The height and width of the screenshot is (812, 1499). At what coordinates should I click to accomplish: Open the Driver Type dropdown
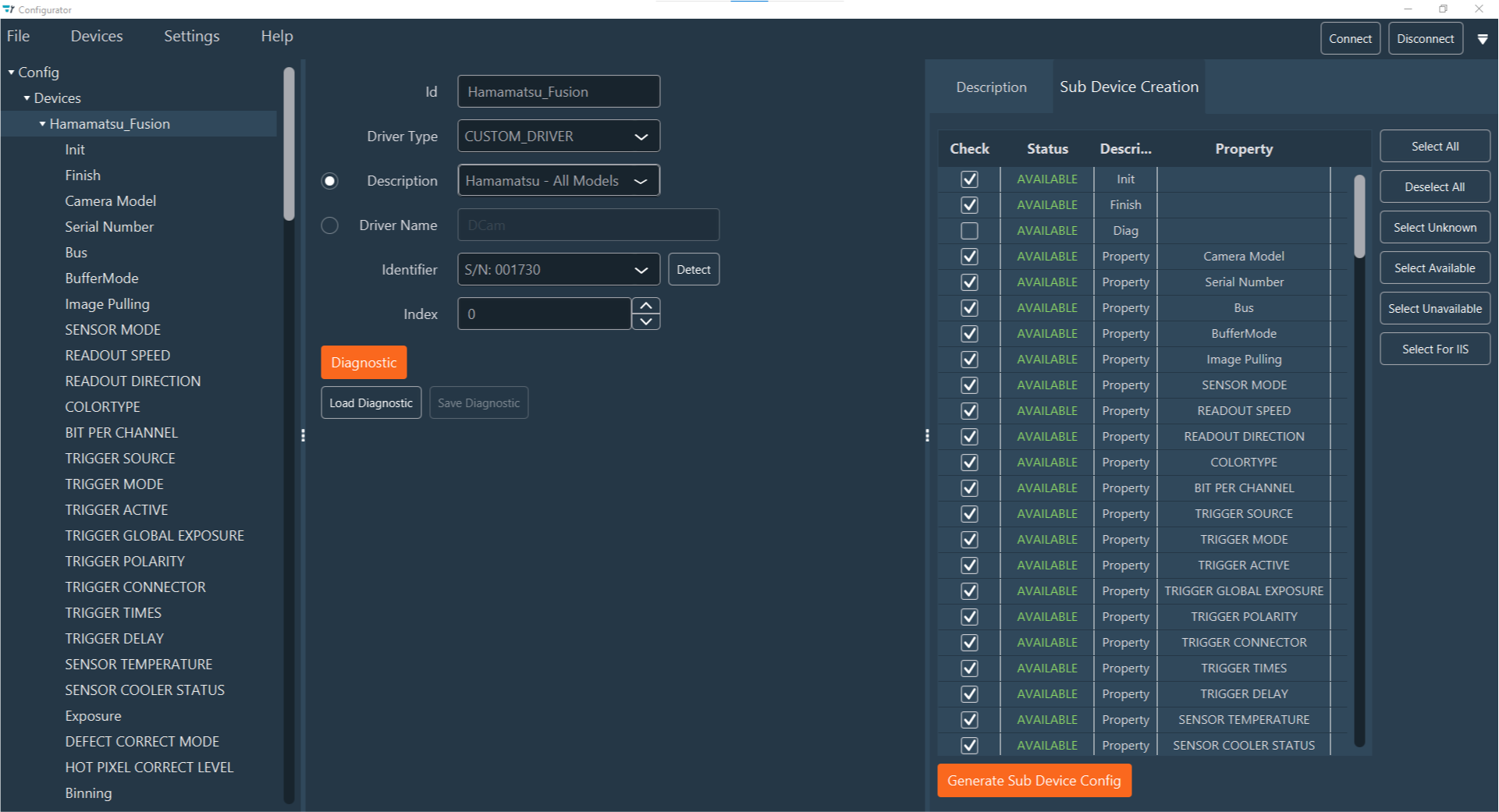tap(558, 137)
